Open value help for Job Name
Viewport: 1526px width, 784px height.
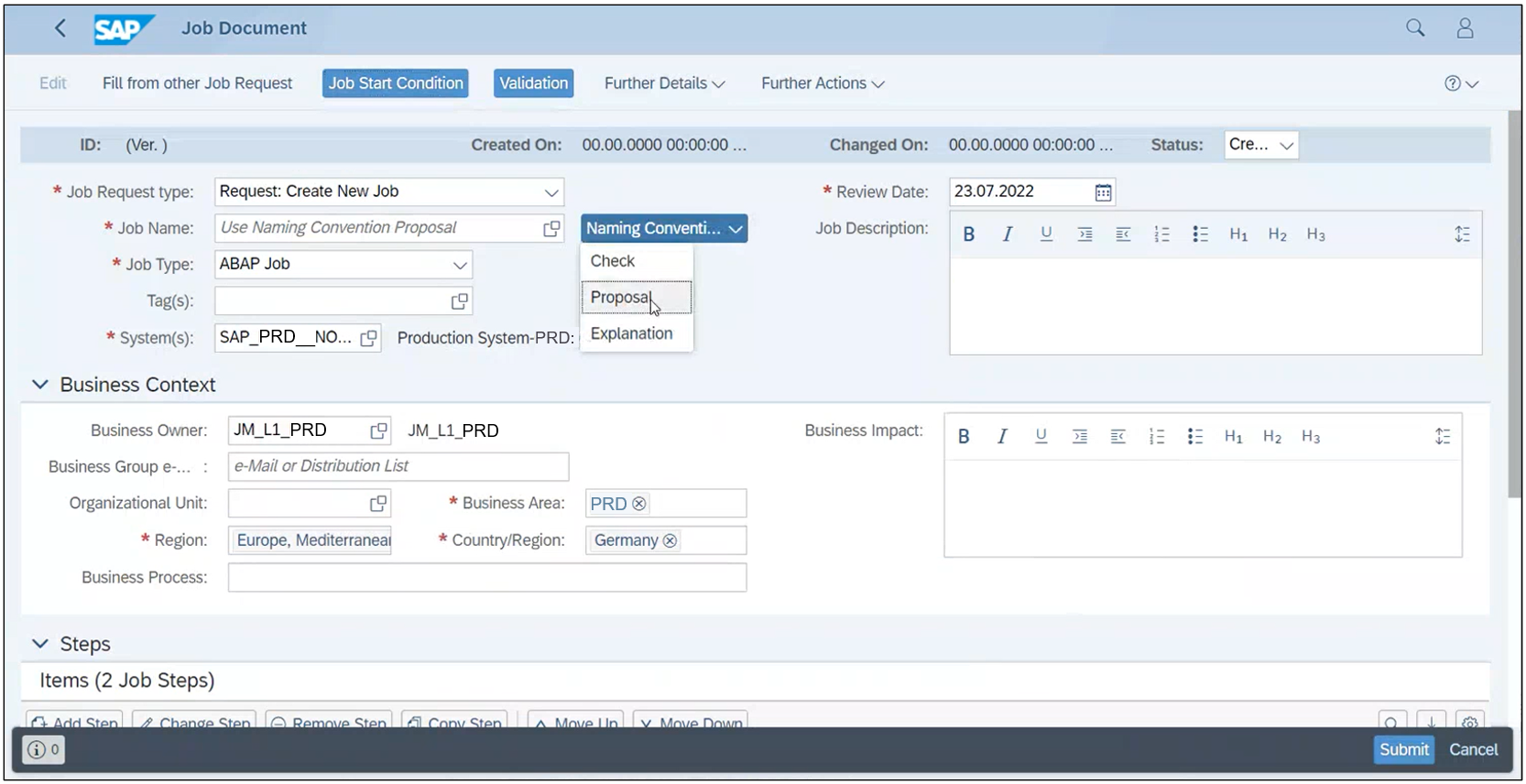pos(551,229)
